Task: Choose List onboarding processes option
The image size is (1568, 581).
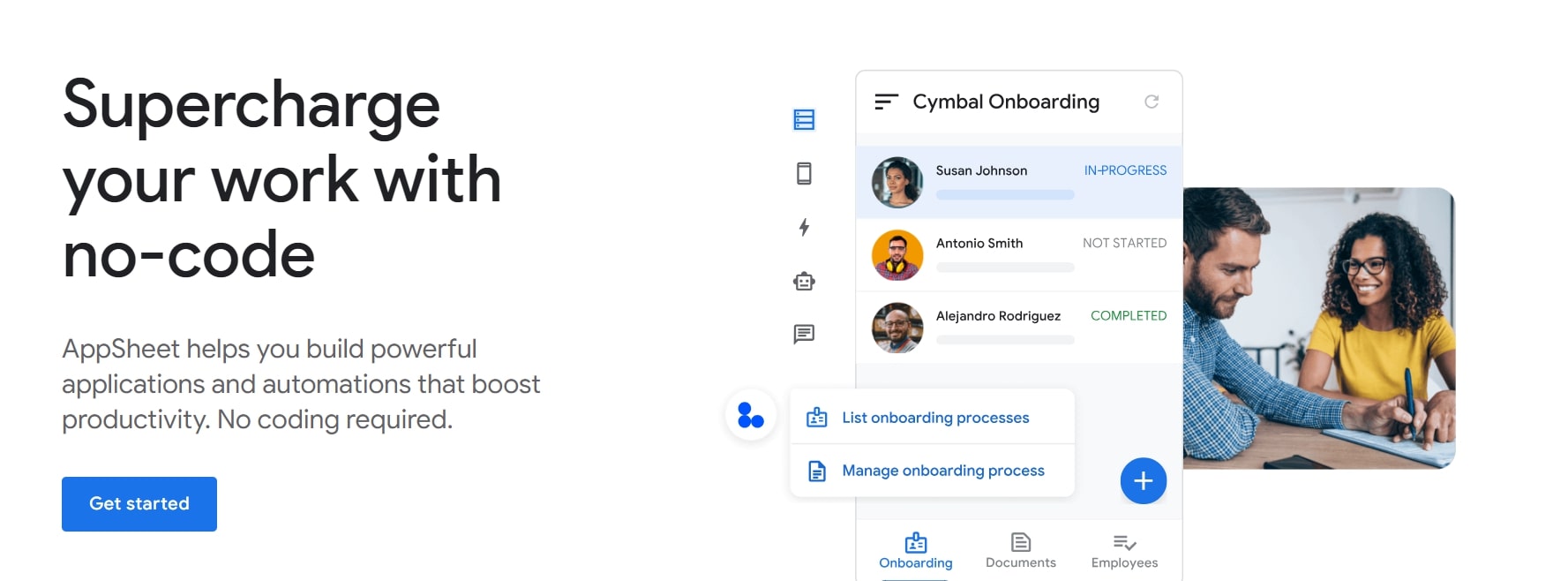Action: click(934, 418)
